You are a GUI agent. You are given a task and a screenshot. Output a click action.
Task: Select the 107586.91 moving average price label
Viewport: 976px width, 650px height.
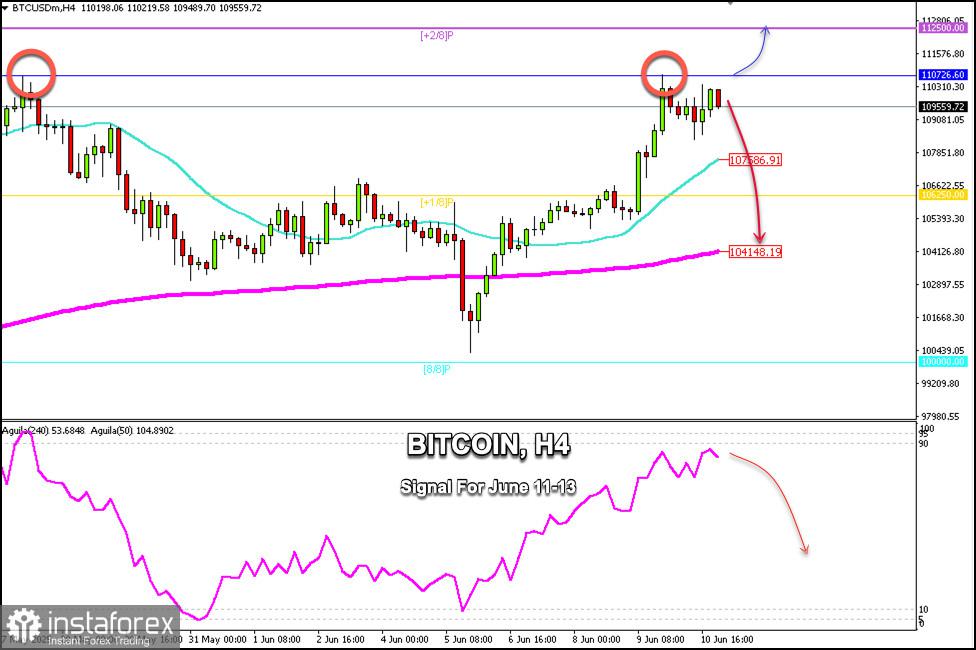coord(755,160)
